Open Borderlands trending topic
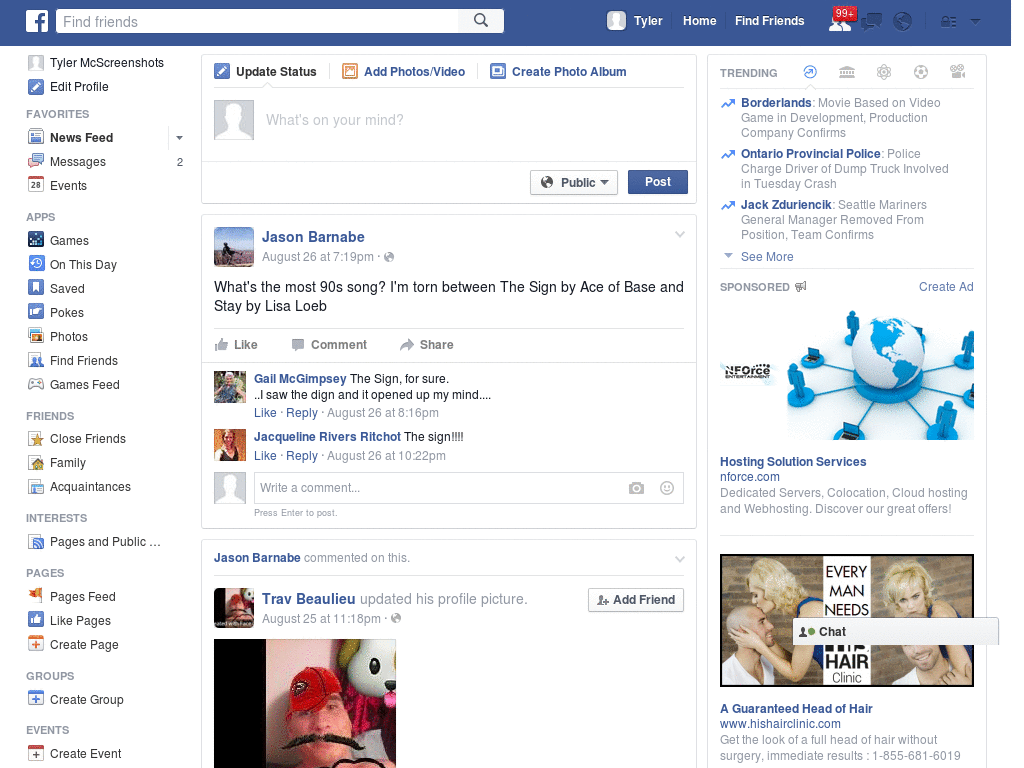 pos(776,103)
